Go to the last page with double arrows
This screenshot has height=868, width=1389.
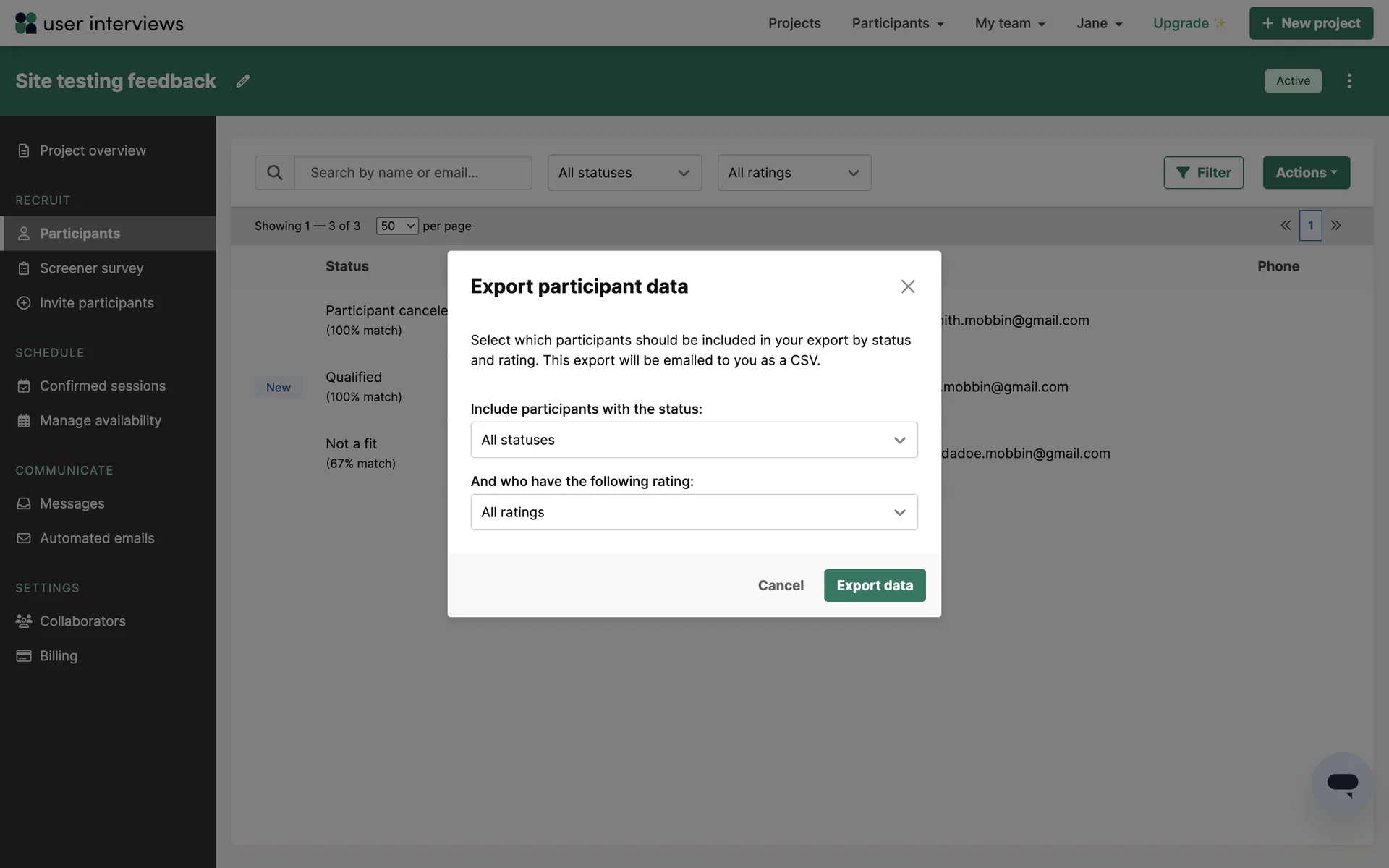[1335, 226]
